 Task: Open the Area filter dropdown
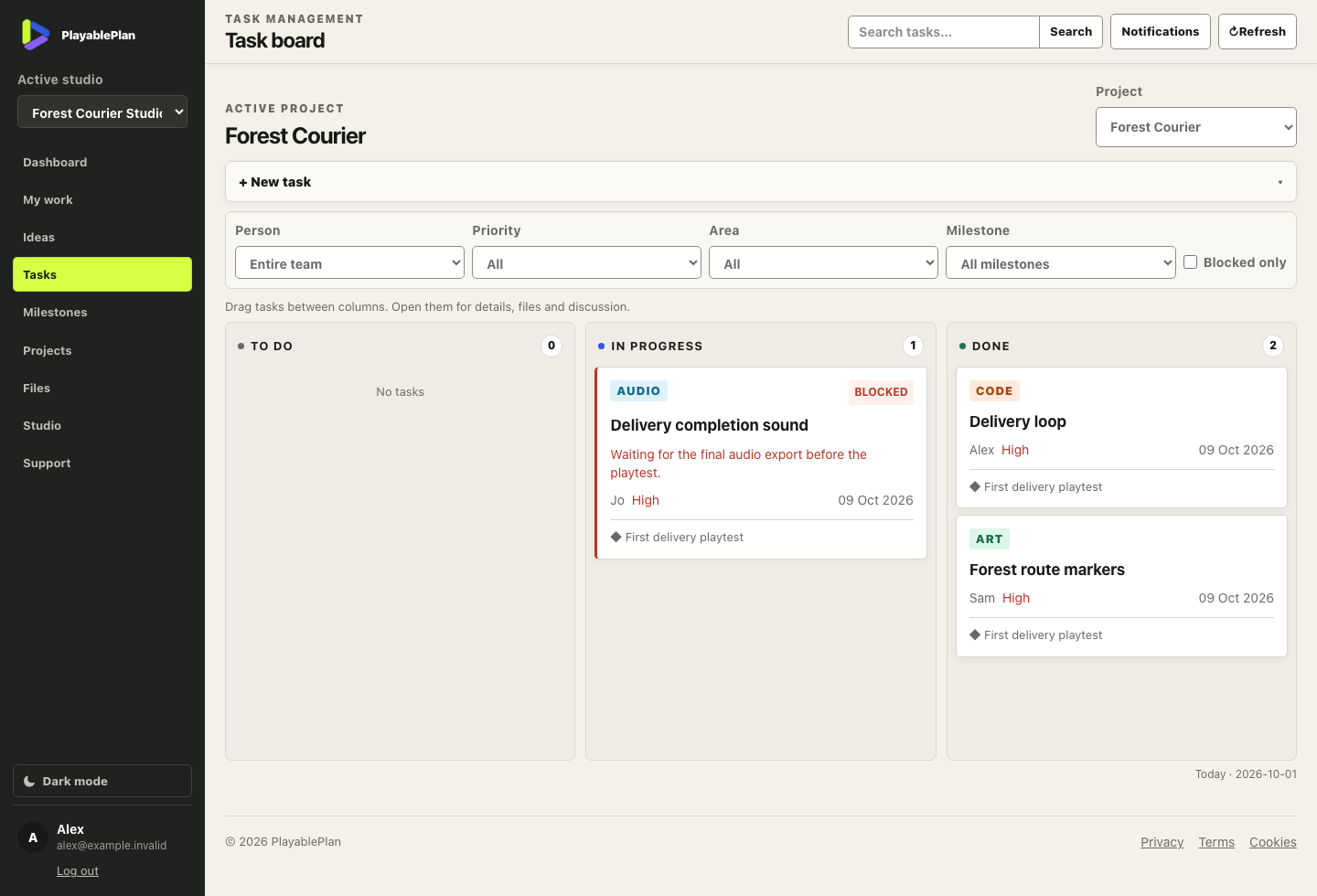pyautogui.click(x=823, y=263)
